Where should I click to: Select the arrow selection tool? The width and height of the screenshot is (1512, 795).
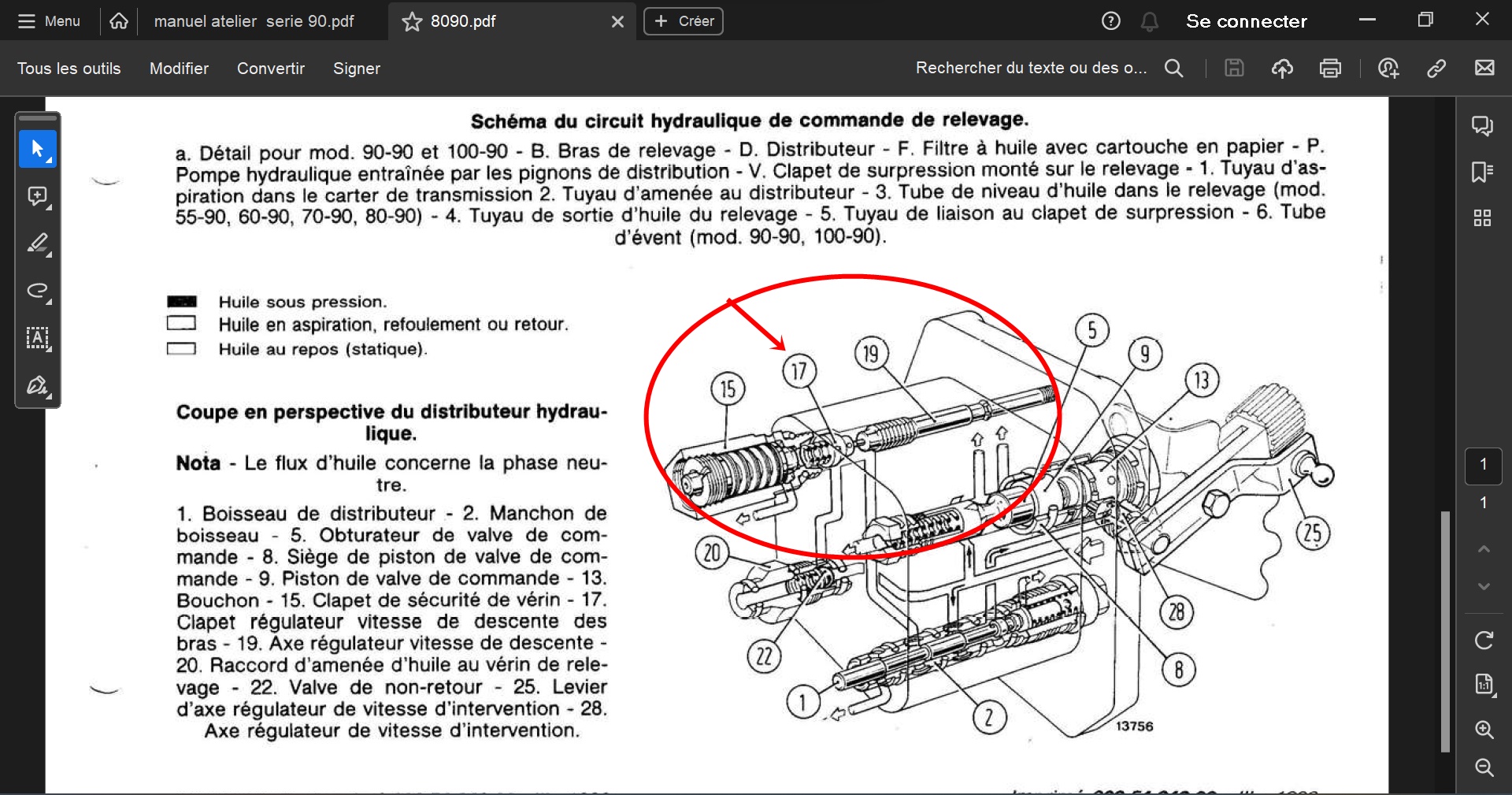pyautogui.click(x=37, y=149)
